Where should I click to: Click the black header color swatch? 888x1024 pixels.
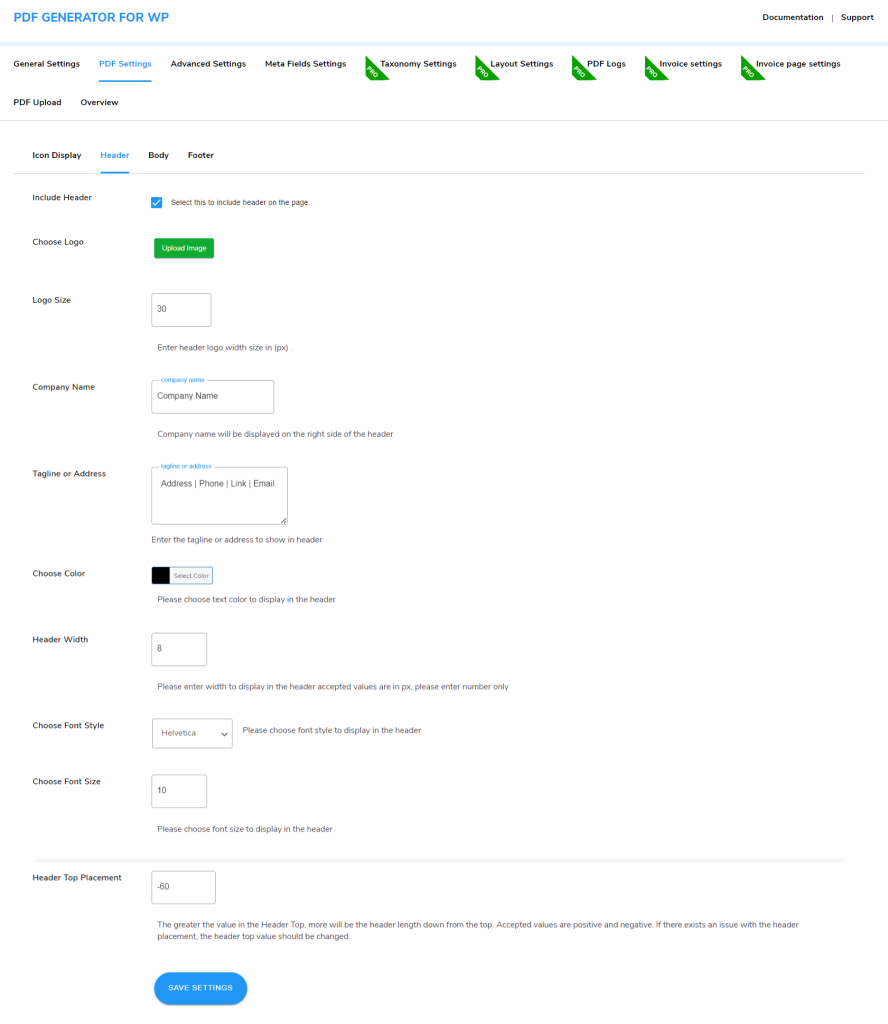pos(162,575)
